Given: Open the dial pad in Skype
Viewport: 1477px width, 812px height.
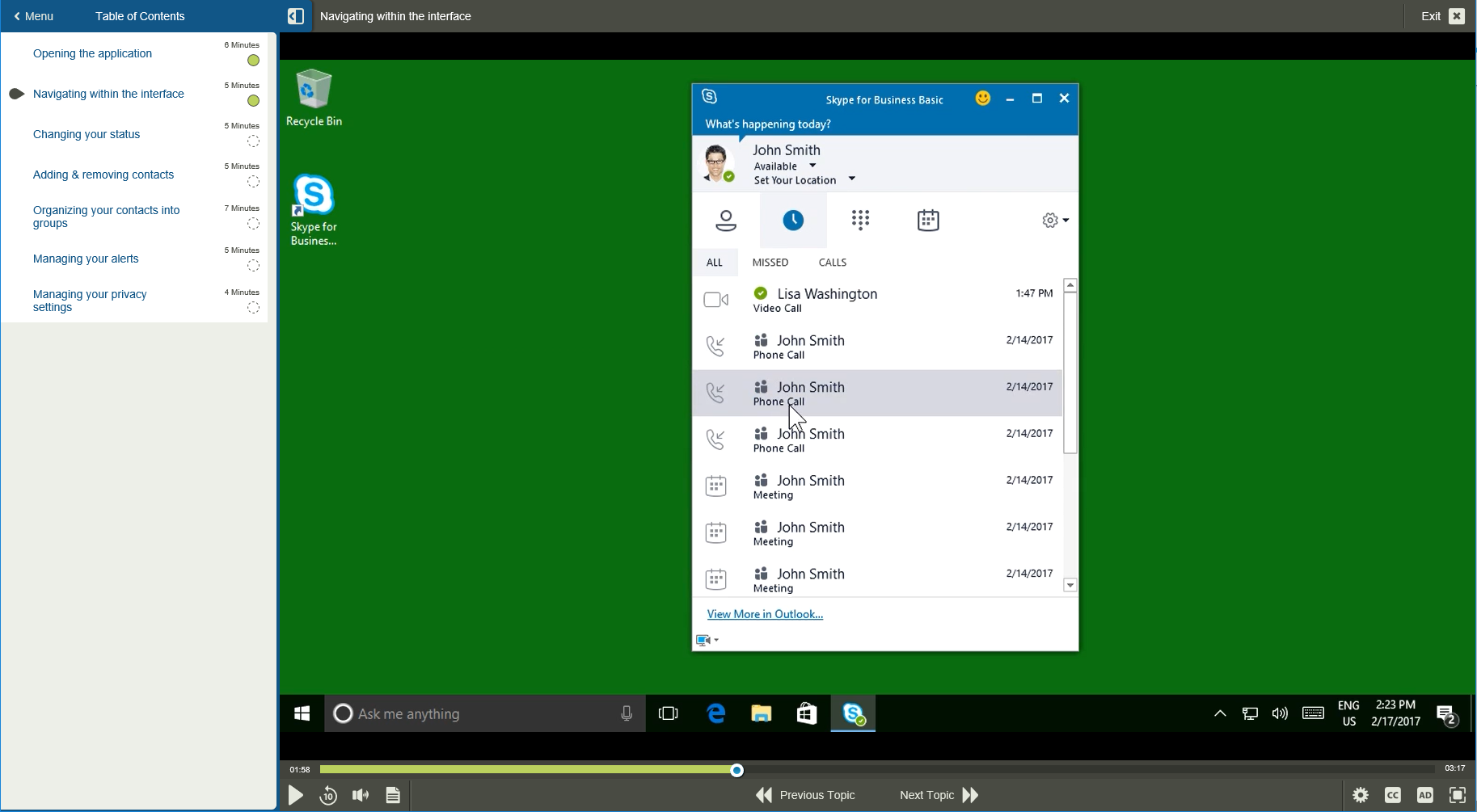Looking at the screenshot, I should coord(860,220).
